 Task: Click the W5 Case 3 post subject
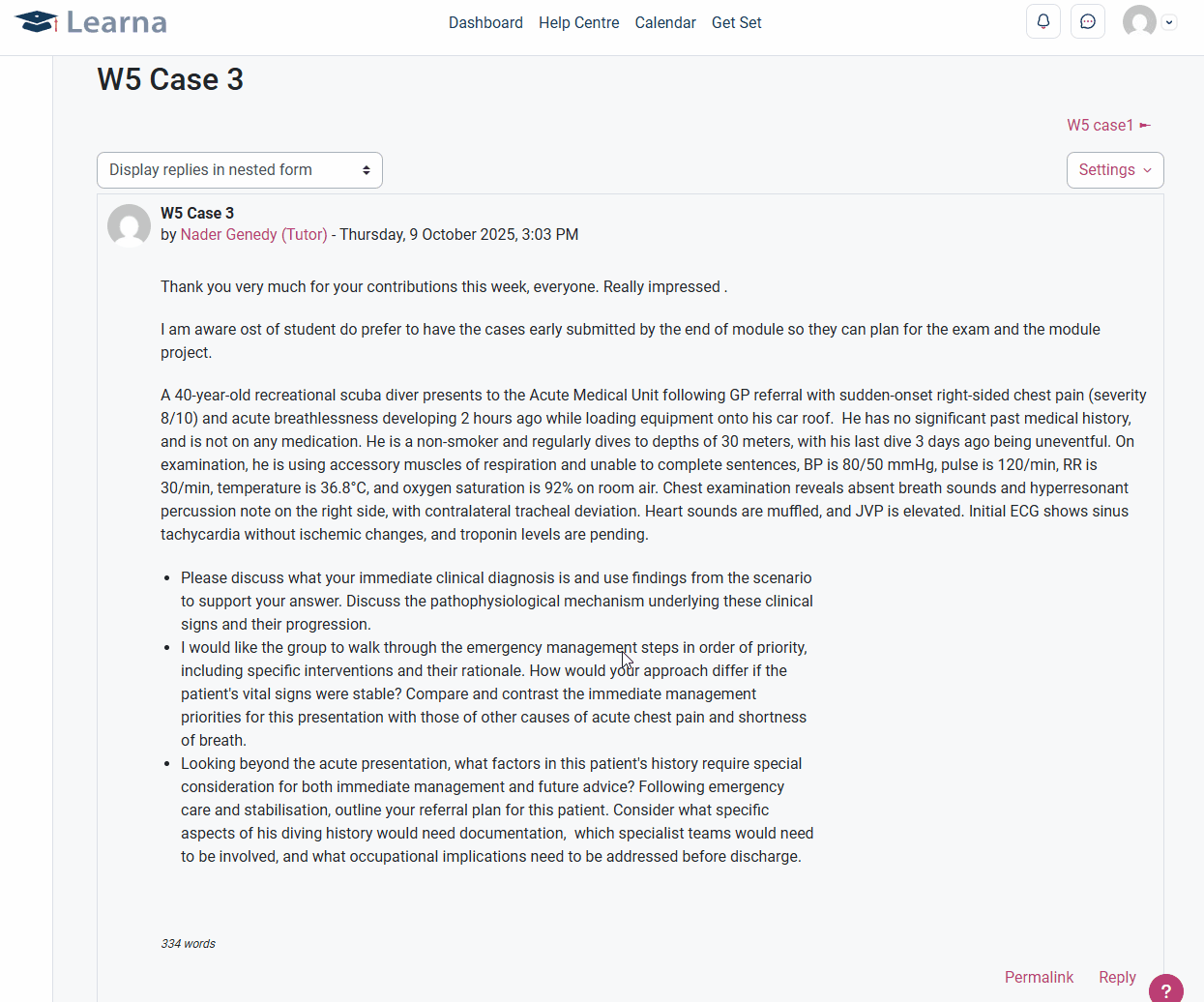click(x=197, y=213)
